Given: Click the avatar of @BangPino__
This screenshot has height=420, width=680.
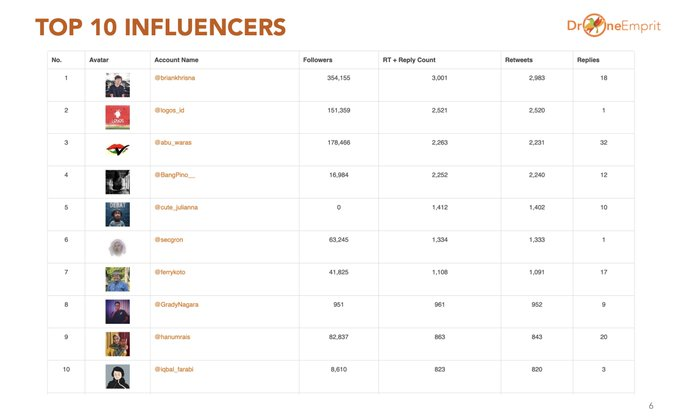Looking at the screenshot, I should [x=117, y=182].
